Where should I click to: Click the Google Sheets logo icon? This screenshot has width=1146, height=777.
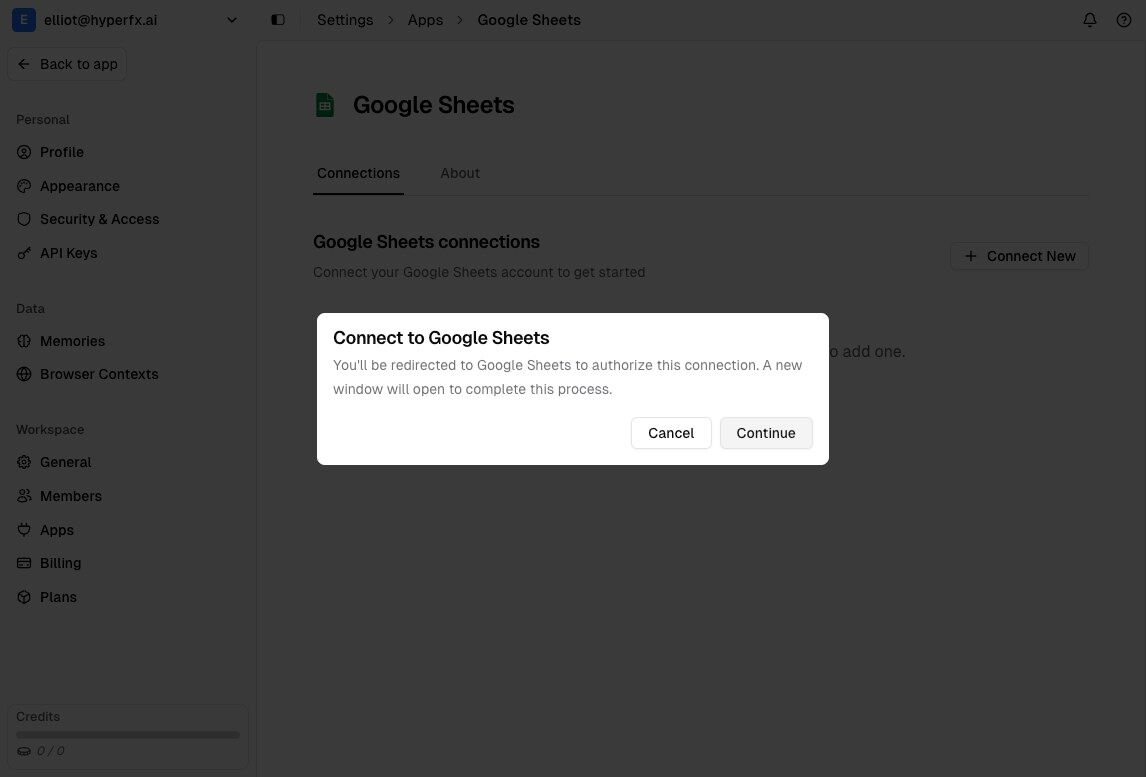325,105
